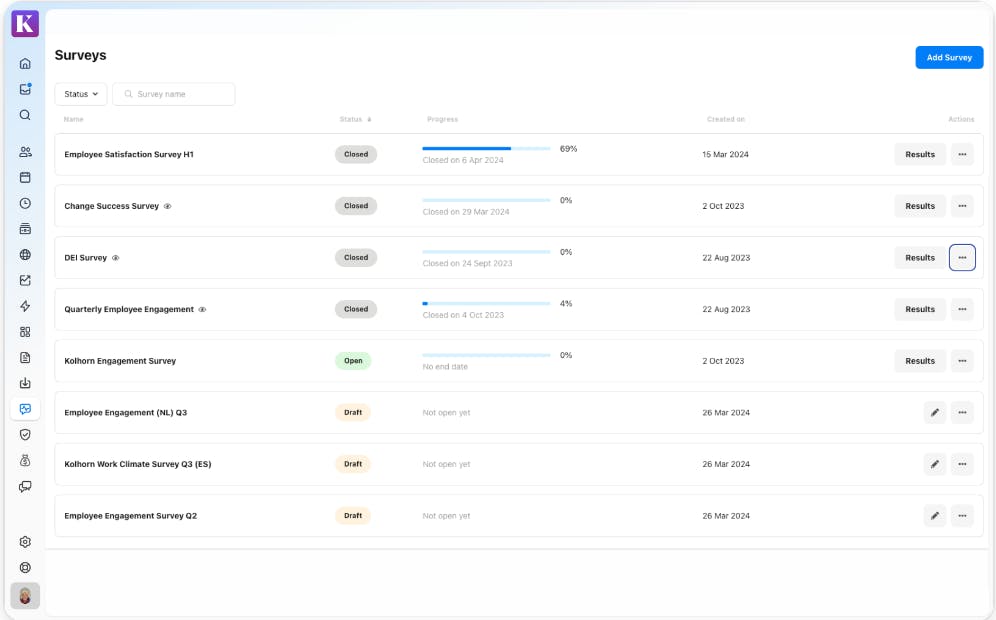Open more actions for Kolhorn Engagement Survey
The width and height of the screenshot is (996, 620).
pyautogui.click(x=962, y=361)
